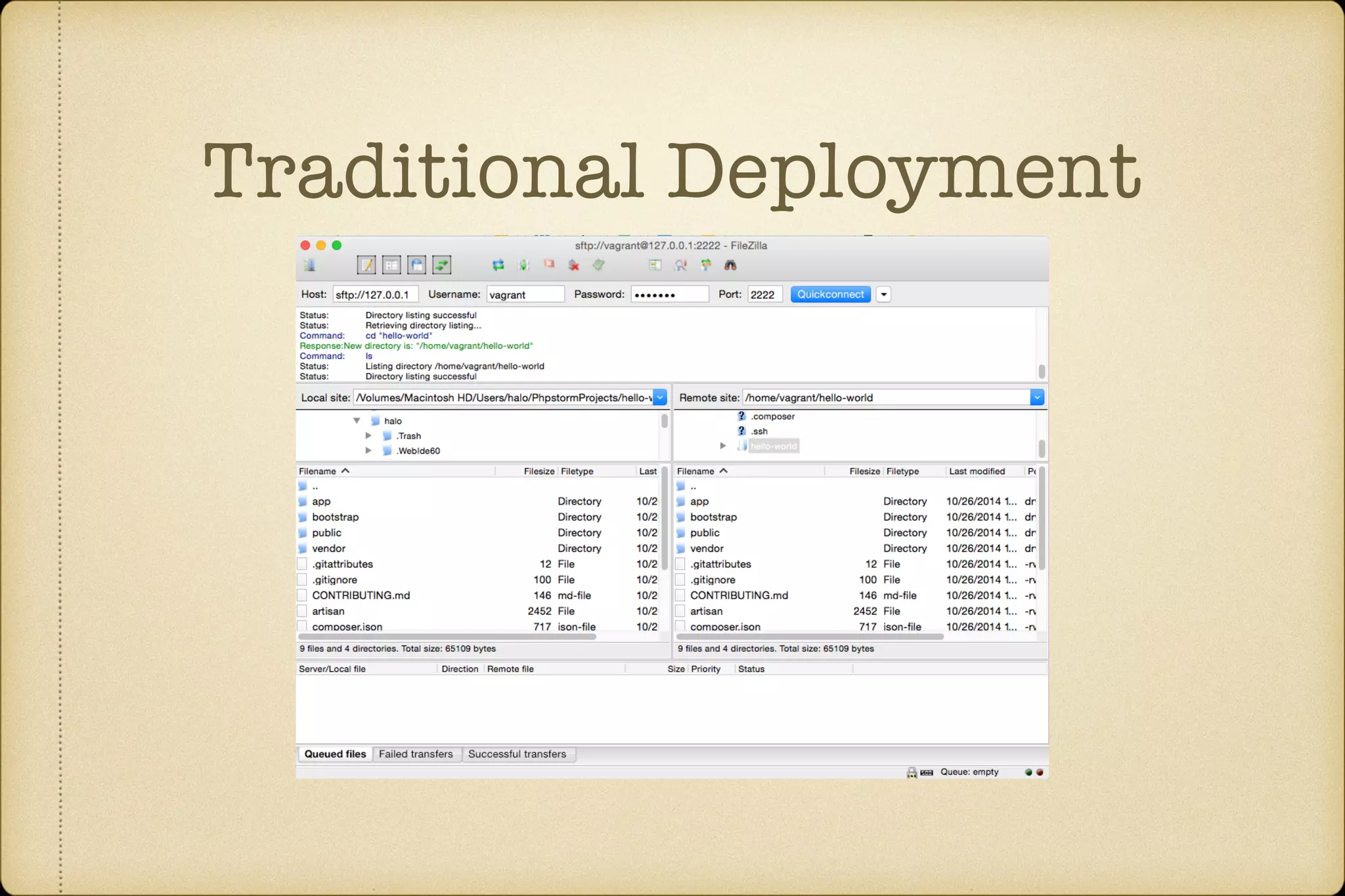Screen dimensions: 1345x896
Task: Disconnect from the current server
Action: pyautogui.click(x=574, y=265)
